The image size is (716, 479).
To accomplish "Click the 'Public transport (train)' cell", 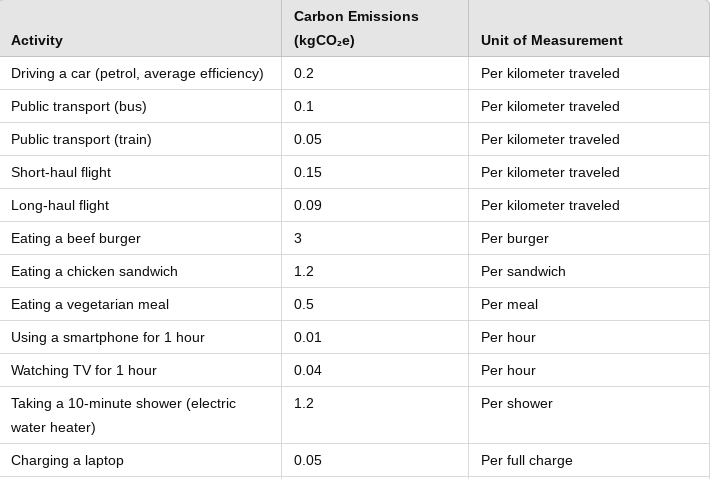I will (x=81, y=139).
